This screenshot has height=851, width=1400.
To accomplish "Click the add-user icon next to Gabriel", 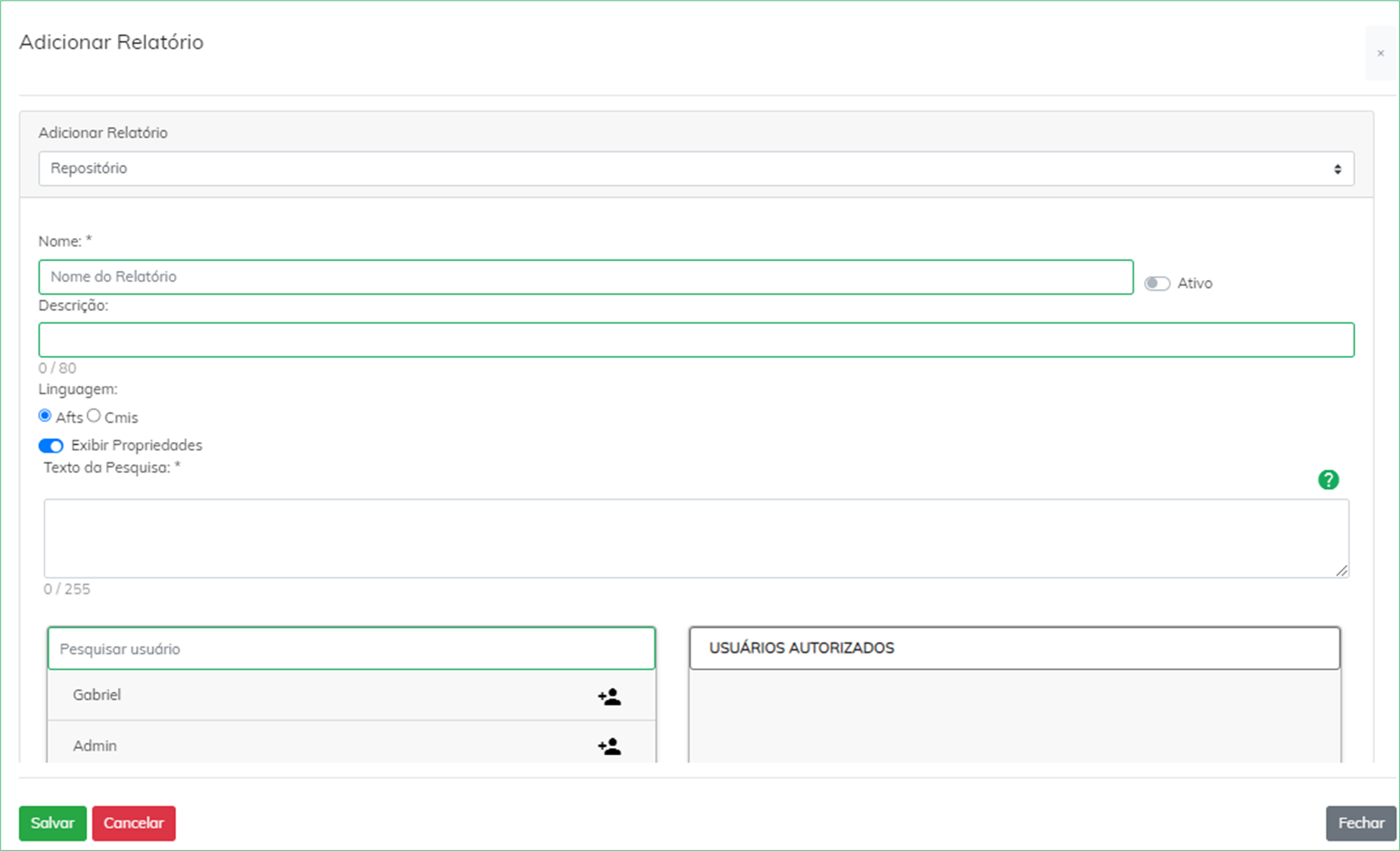I will (609, 697).
